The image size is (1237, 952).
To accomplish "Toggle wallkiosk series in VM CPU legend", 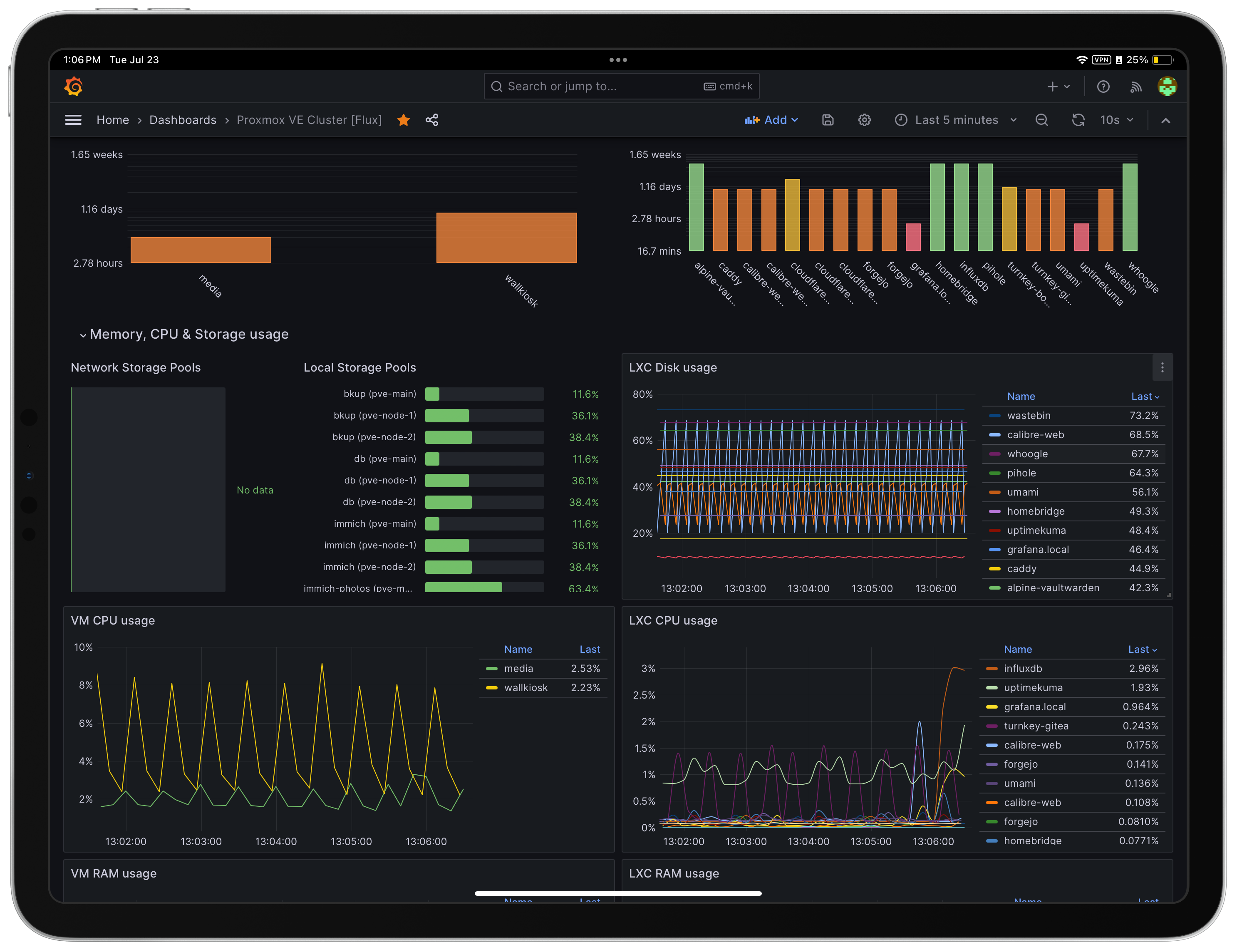I will point(526,688).
